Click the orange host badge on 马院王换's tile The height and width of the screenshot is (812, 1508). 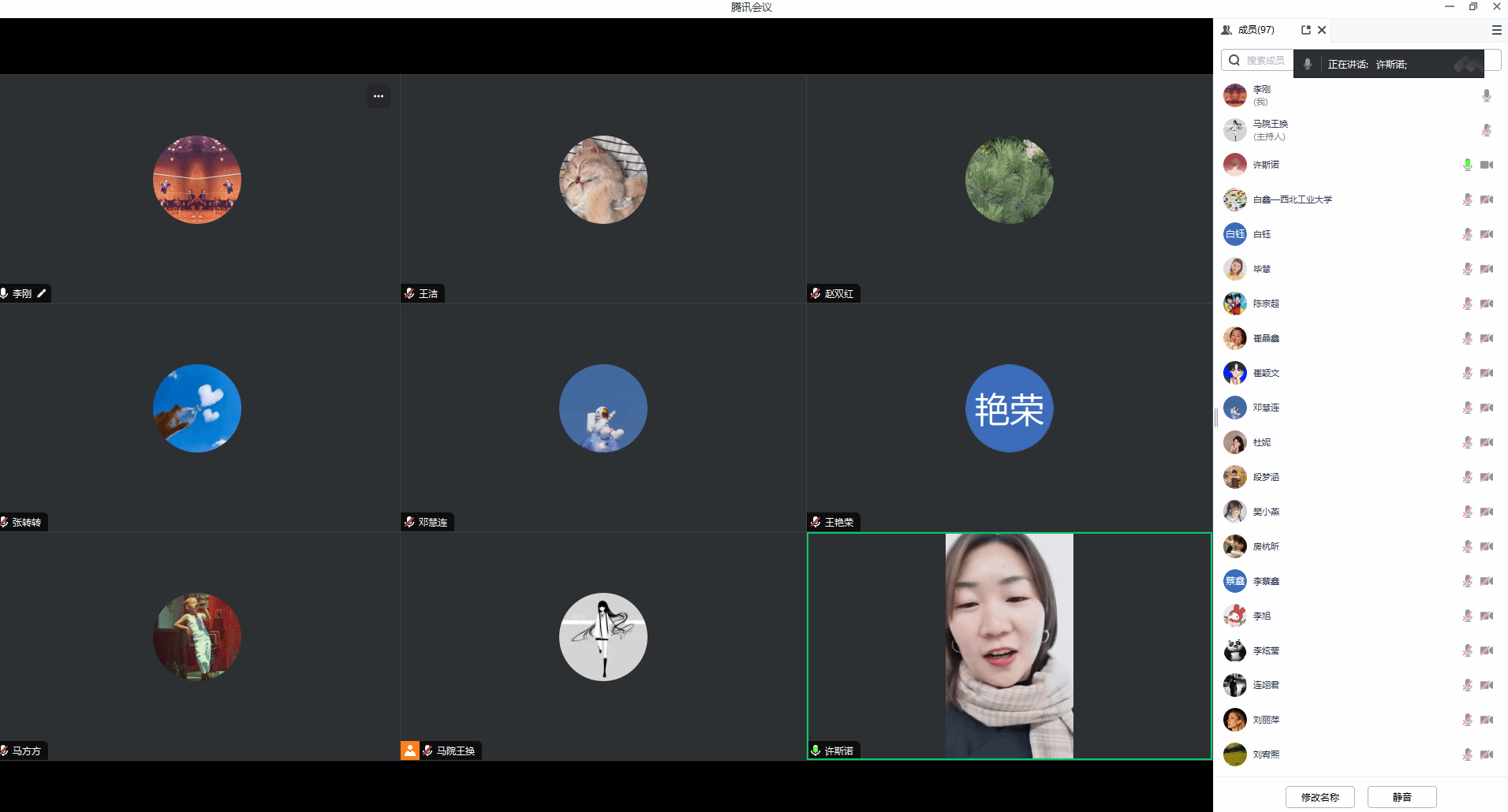409,751
